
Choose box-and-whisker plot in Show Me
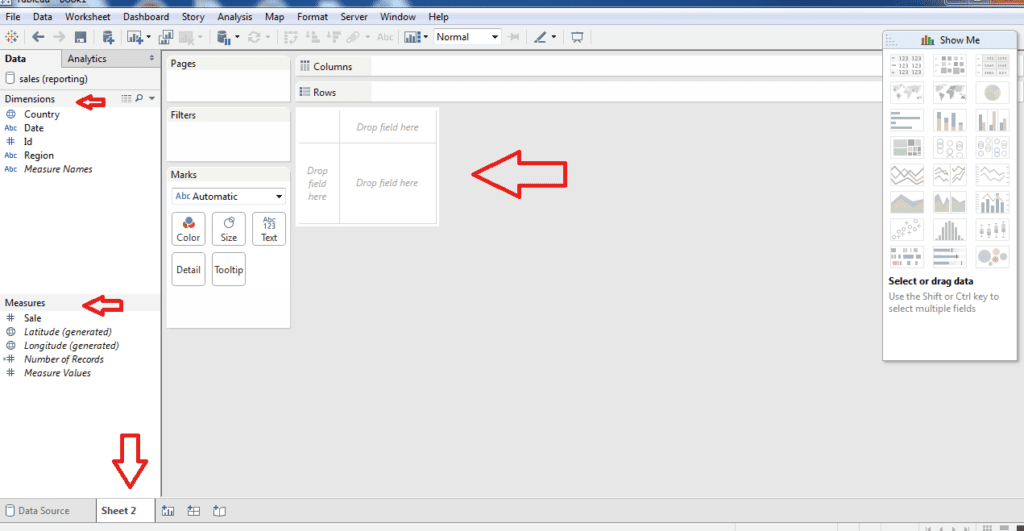(x=993, y=230)
